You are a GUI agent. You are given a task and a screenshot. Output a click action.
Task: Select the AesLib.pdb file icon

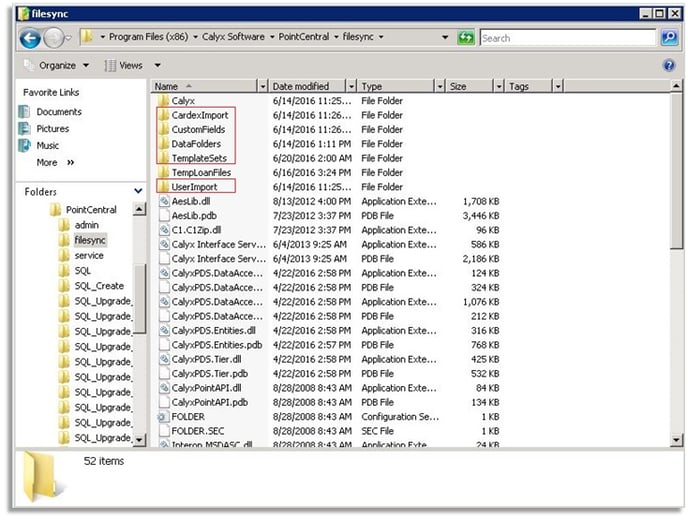click(x=164, y=215)
